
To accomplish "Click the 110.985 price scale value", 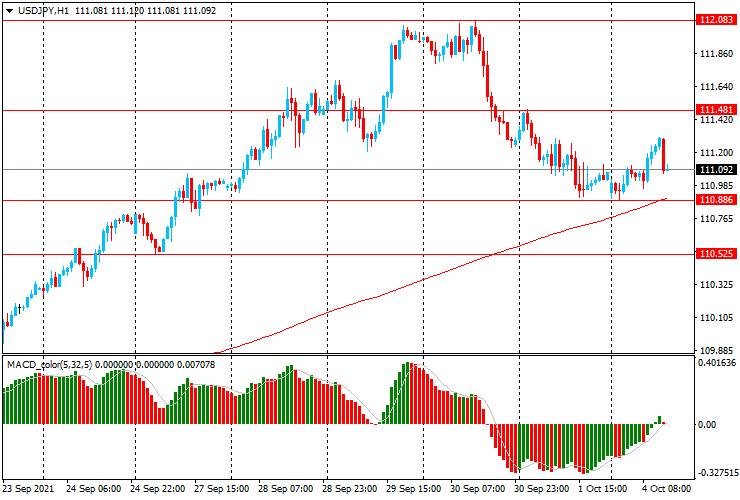I will [716, 186].
